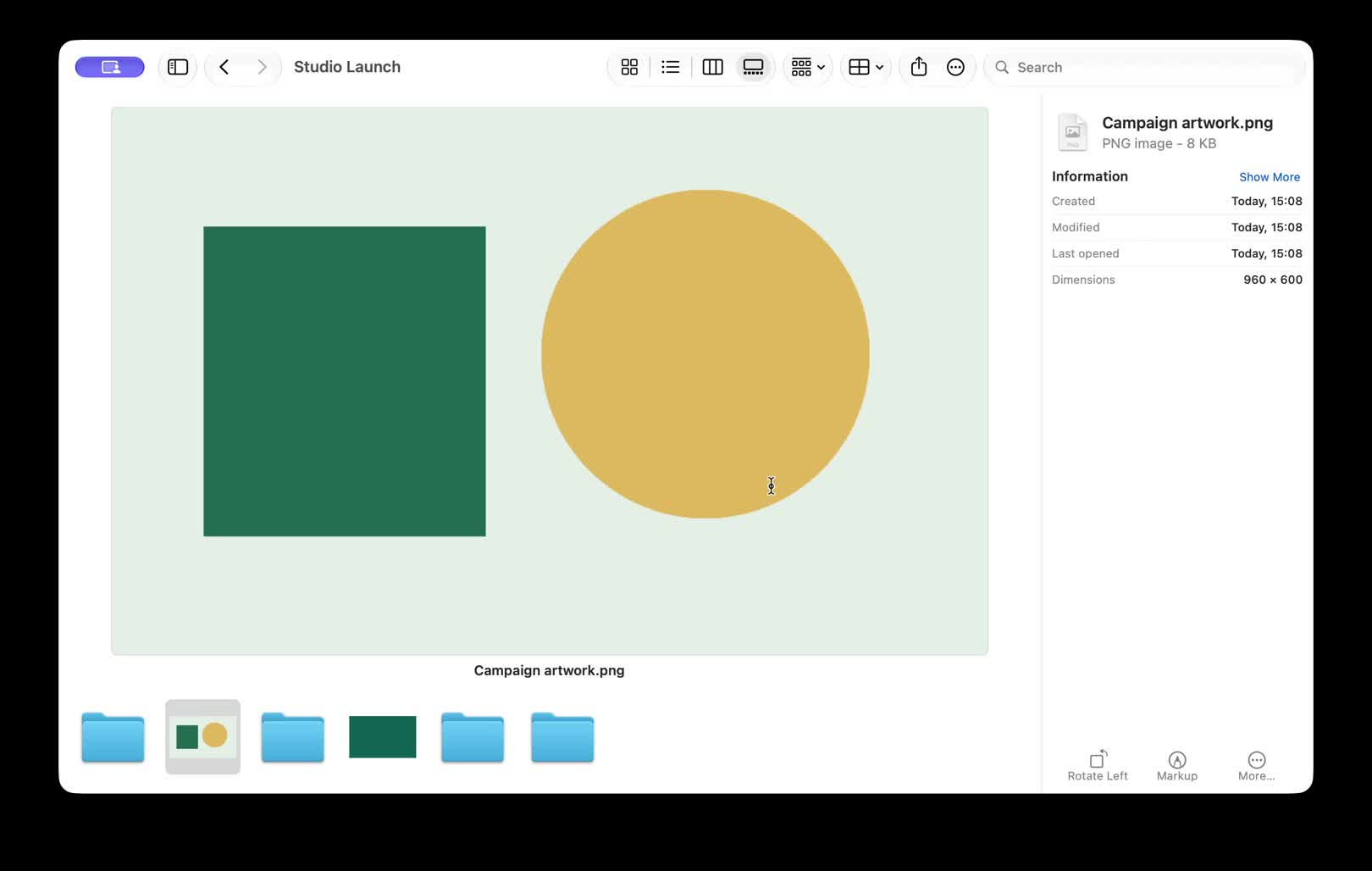
Task: Open the Share menu
Action: click(919, 67)
